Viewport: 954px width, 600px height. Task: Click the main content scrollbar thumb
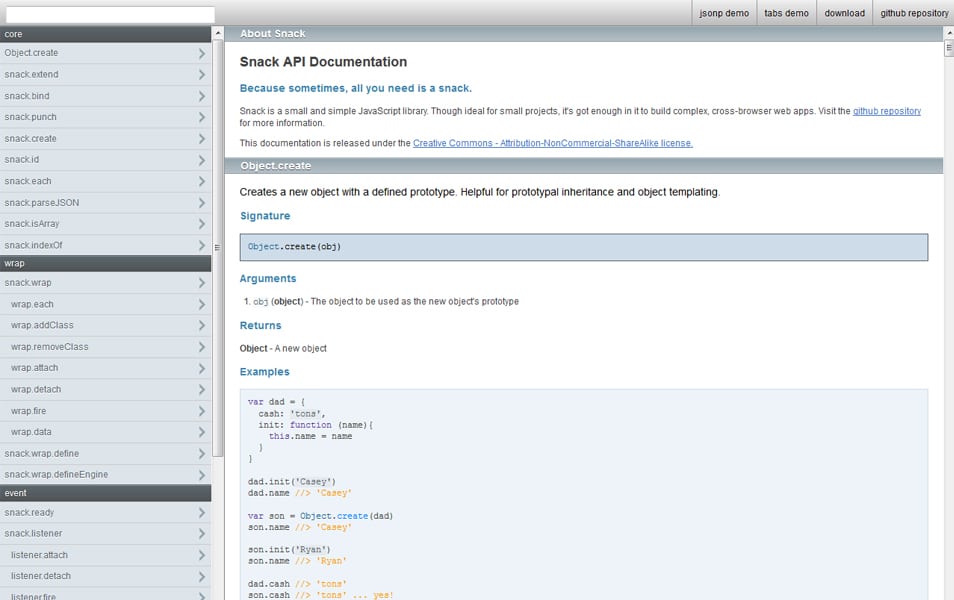(949, 48)
